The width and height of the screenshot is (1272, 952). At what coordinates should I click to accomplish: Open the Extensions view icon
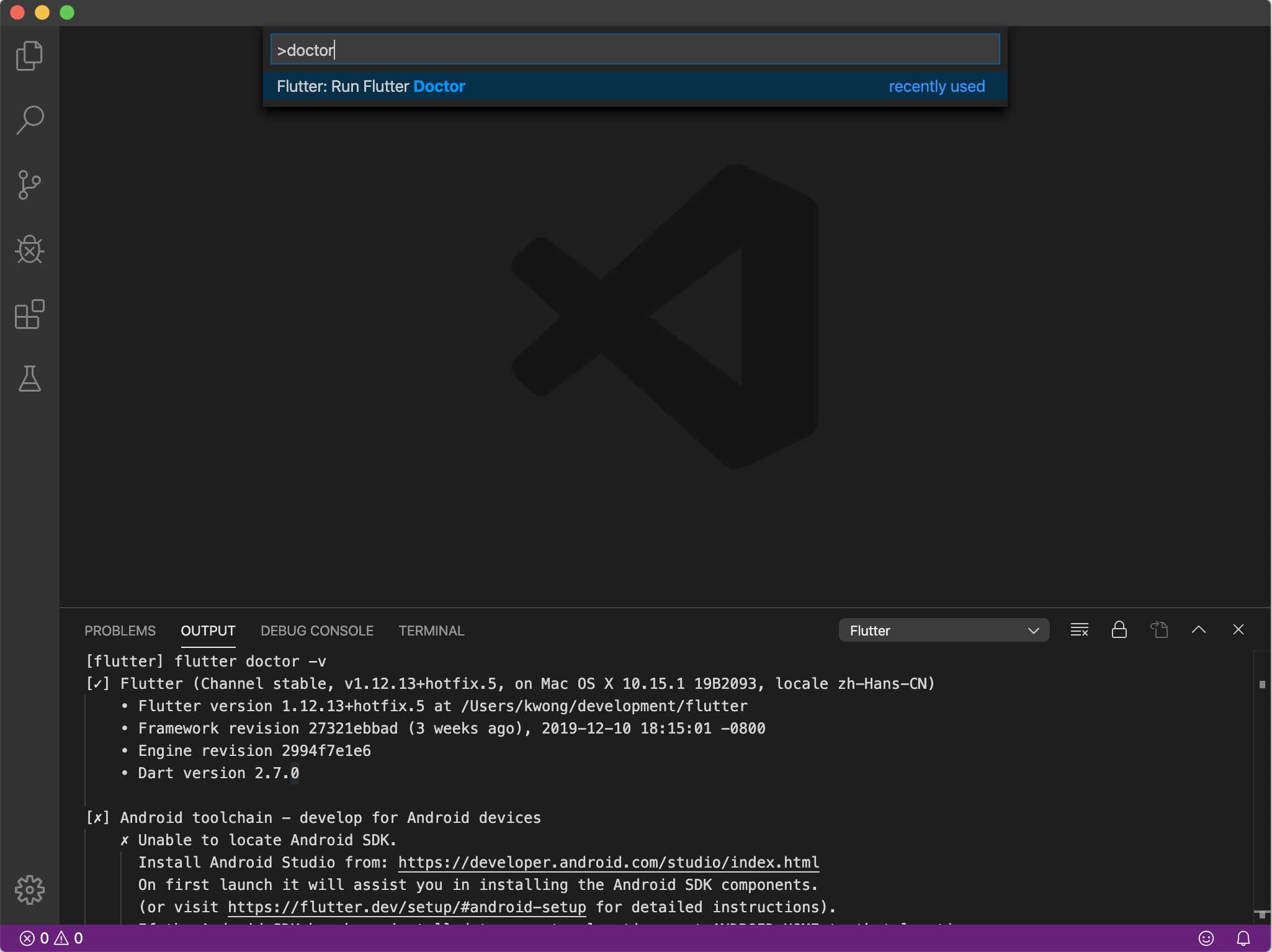click(29, 314)
